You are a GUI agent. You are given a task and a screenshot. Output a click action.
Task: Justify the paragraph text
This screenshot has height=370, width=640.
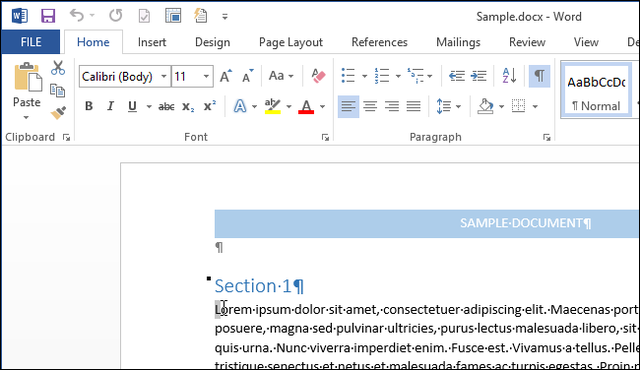click(413, 106)
